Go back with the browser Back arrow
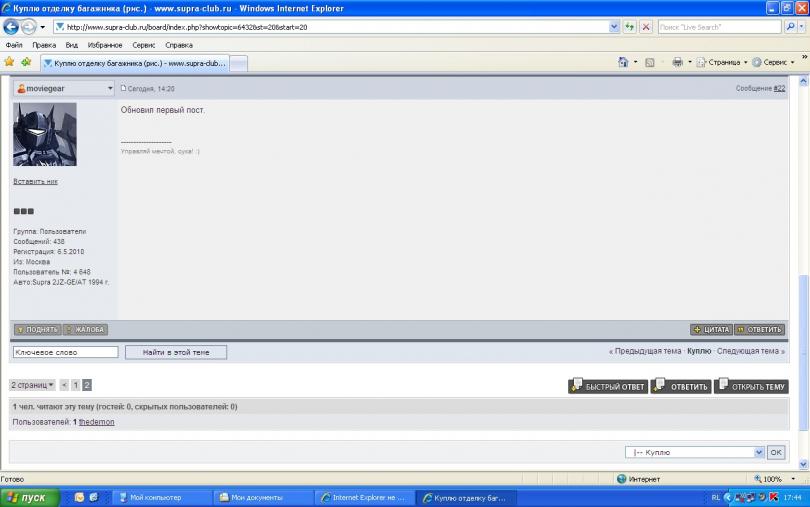810x507 pixels. (x=11, y=26)
